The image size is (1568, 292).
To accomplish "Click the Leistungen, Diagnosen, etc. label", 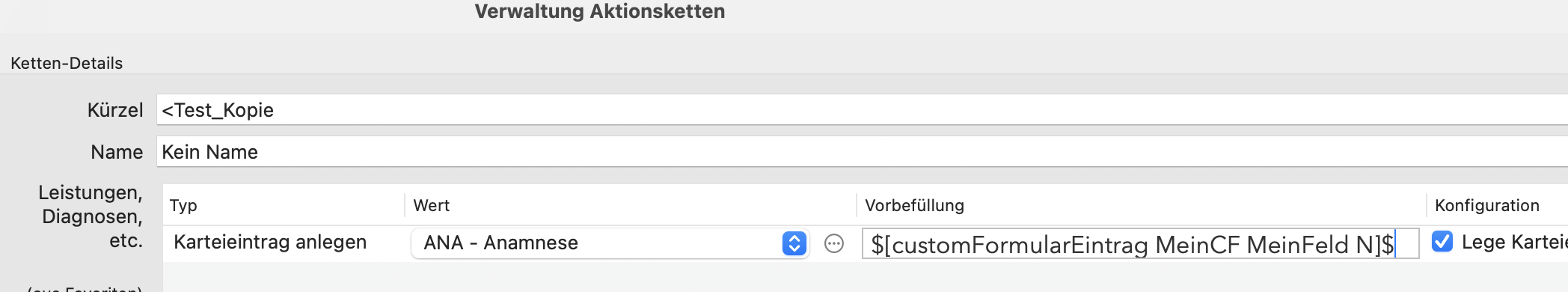I will coord(91,216).
